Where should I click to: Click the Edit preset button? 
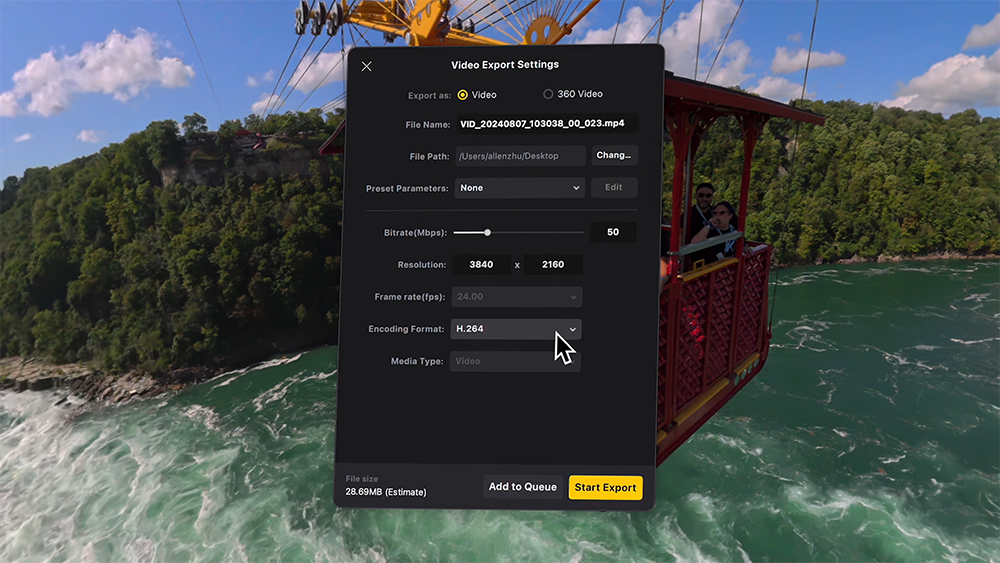(x=613, y=187)
